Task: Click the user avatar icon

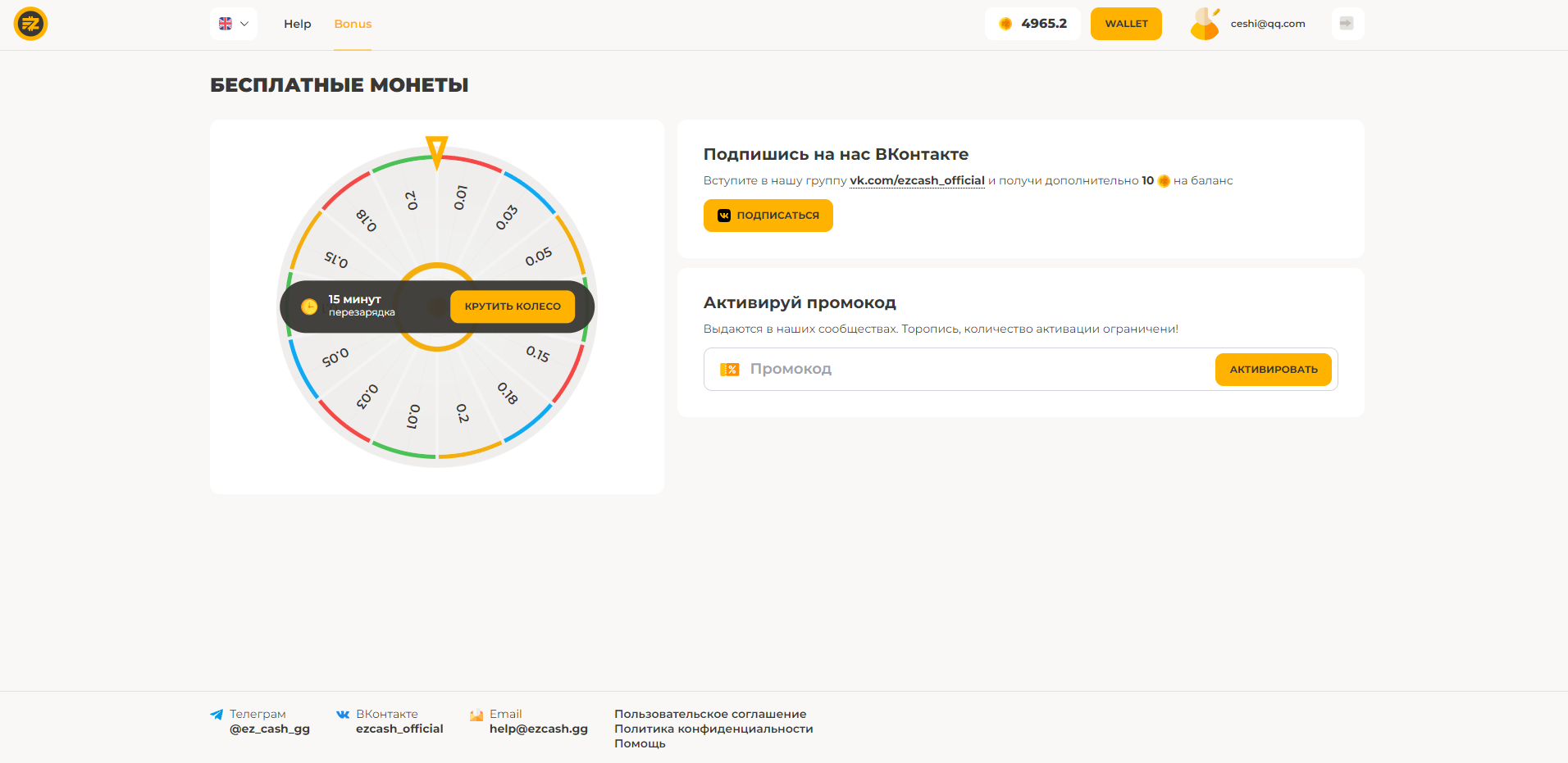Action: tap(1205, 24)
